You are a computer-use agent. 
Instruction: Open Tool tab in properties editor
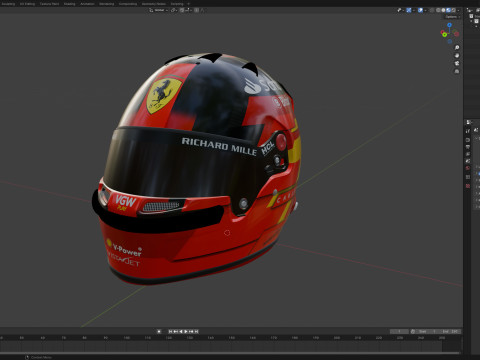(468, 131)
